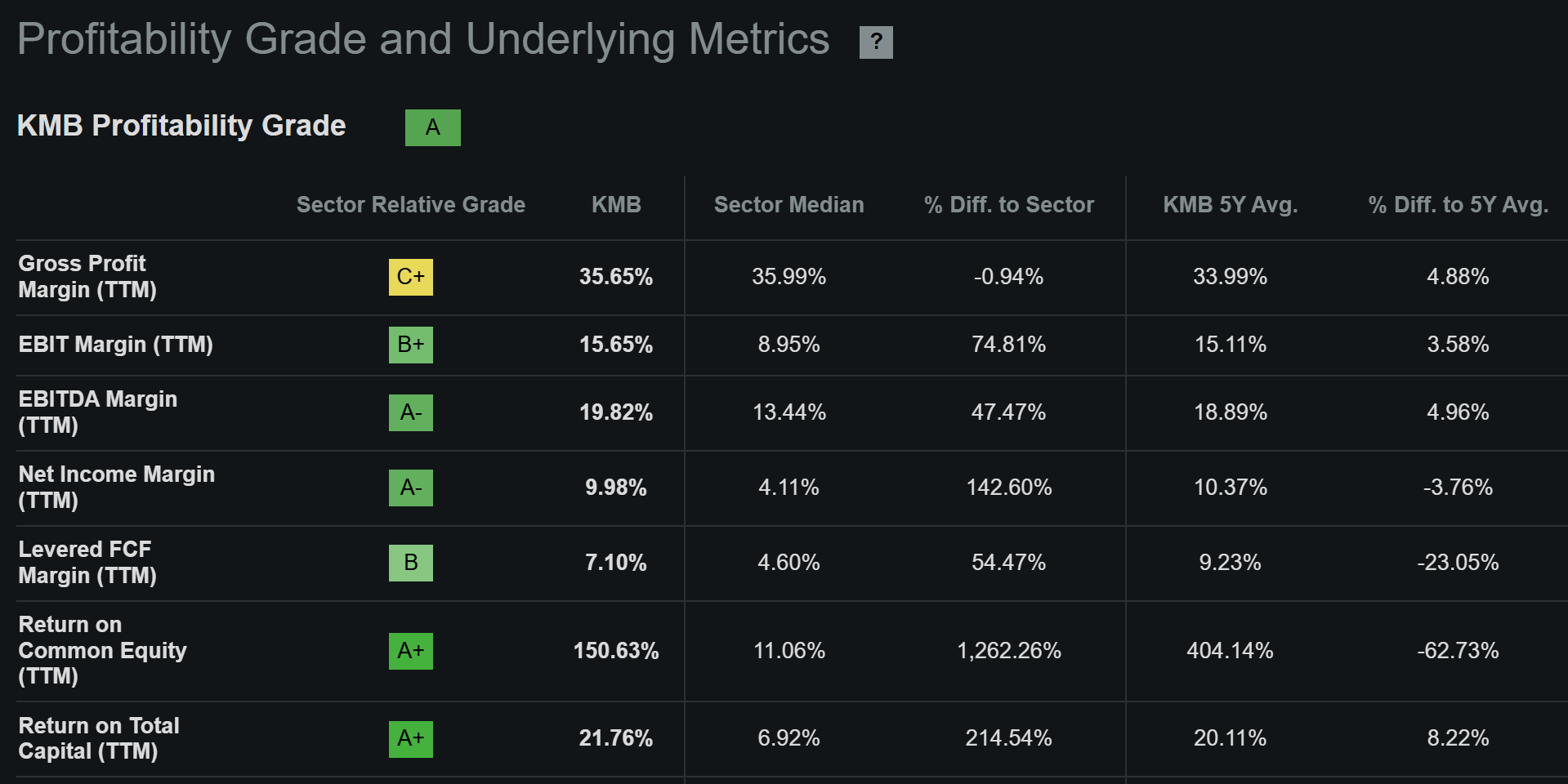
Task: Select the A- grade for EBITDA Margin
Action: pyautogui.click(x=411, y=413)
